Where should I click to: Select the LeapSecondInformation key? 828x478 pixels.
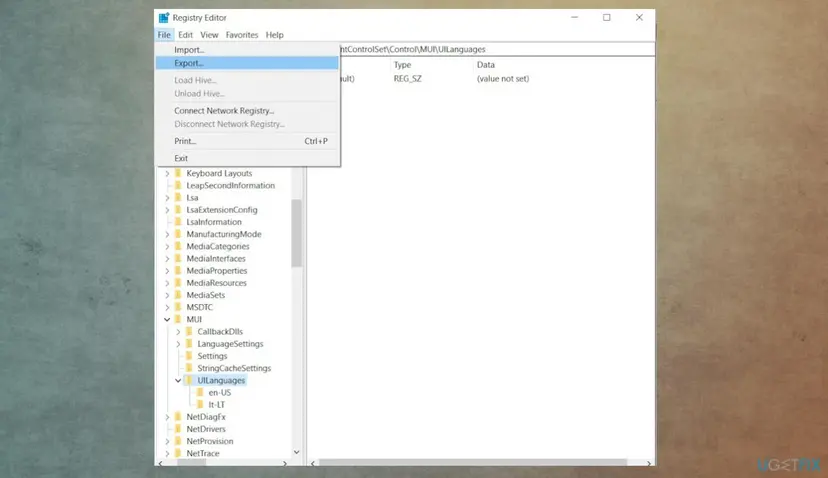tap(230, 185)
